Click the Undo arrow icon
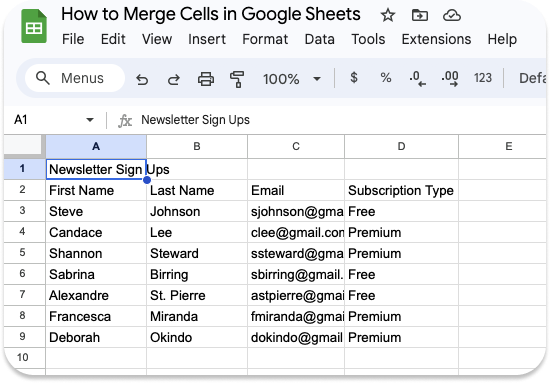The image size is (550, 383). [142, 79]
